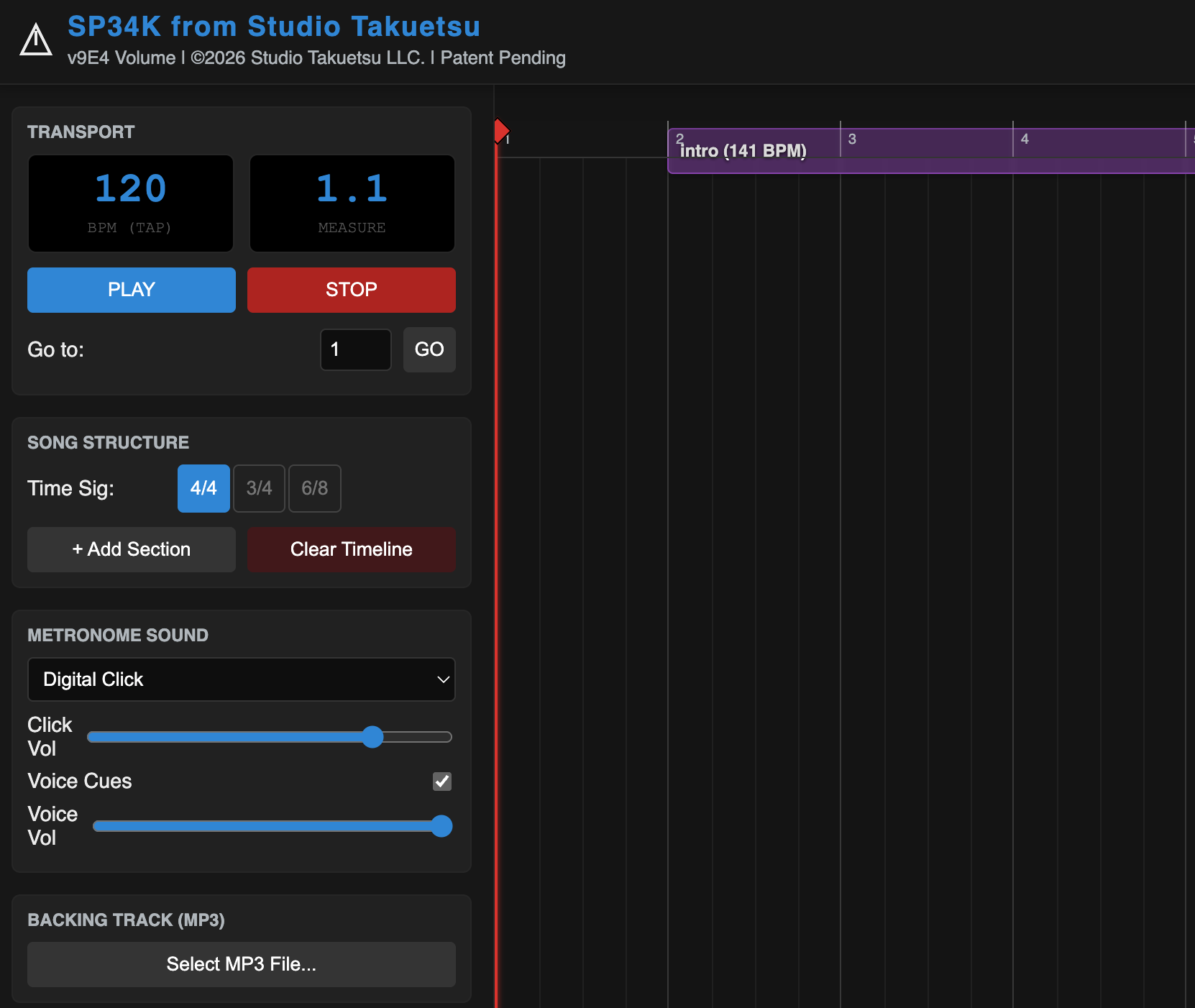Click measure 3 on the timeline ruler

853,139
